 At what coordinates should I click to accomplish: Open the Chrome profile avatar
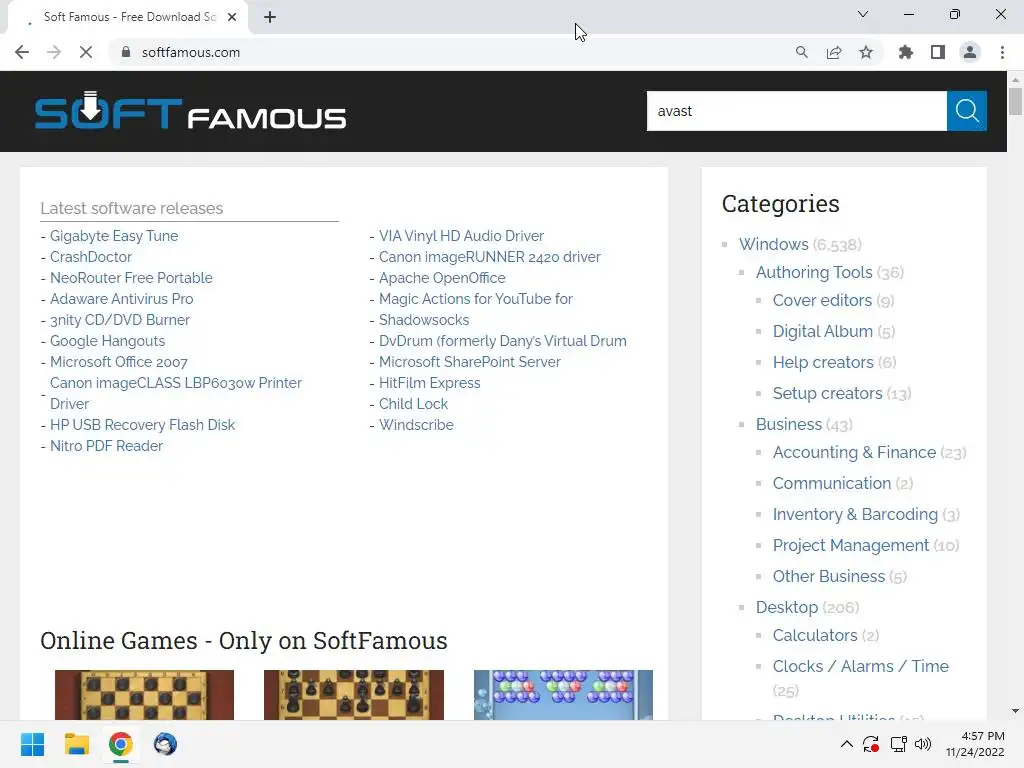pyautogui.click(x=970, y=52)
